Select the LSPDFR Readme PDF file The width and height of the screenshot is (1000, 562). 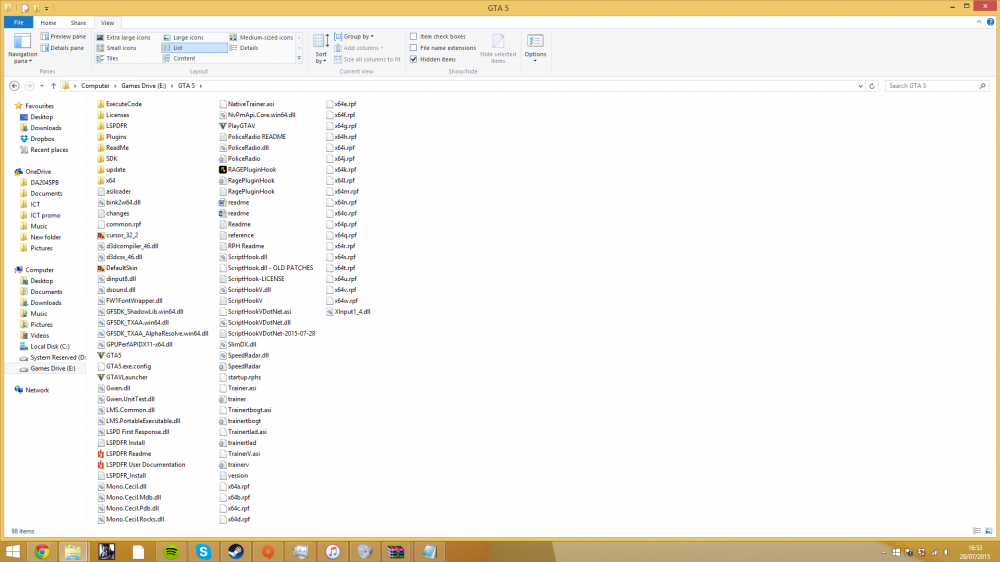[x=124, y=454]
